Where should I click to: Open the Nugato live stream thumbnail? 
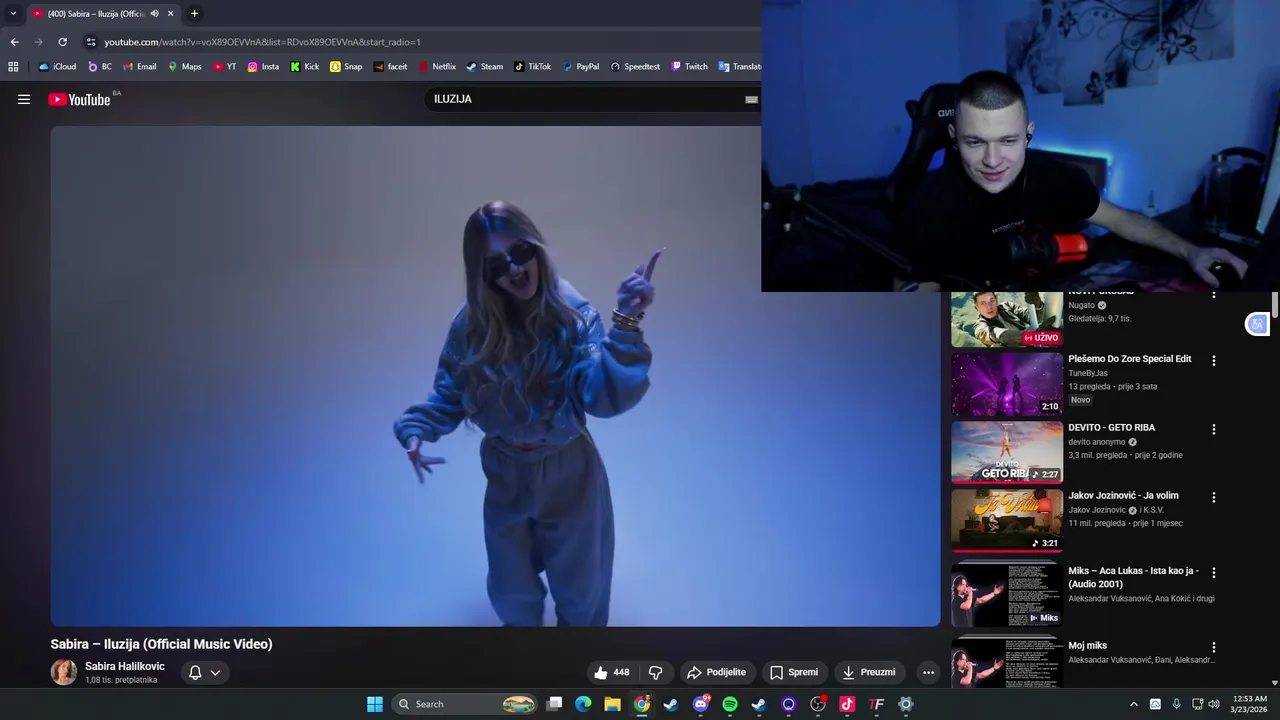pos(1007,320)
